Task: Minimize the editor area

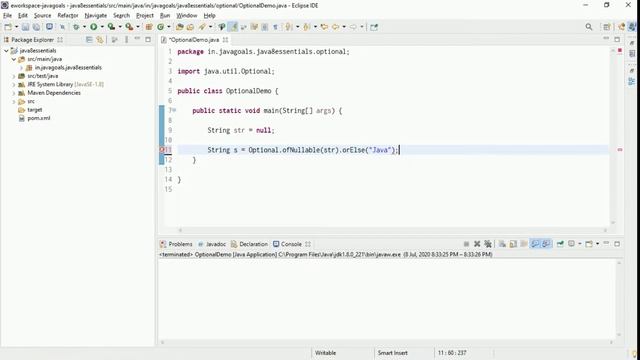Action: pyautogui.click(x=606, y=39)
